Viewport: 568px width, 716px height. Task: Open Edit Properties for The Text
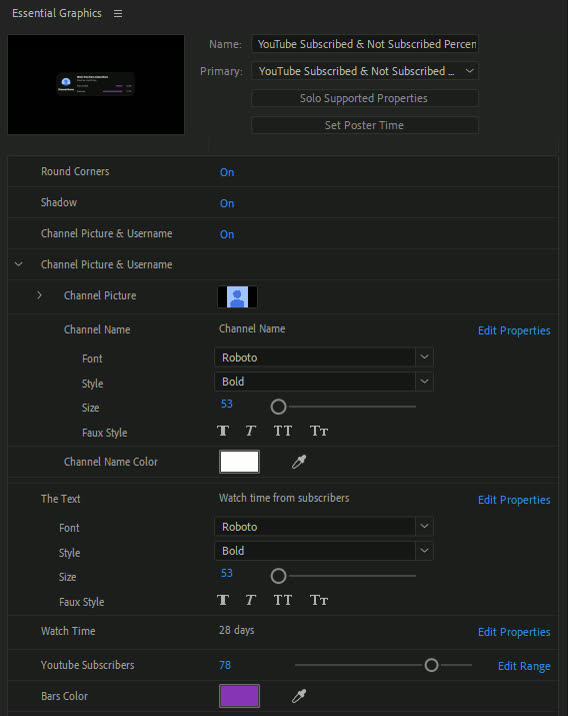514,500
